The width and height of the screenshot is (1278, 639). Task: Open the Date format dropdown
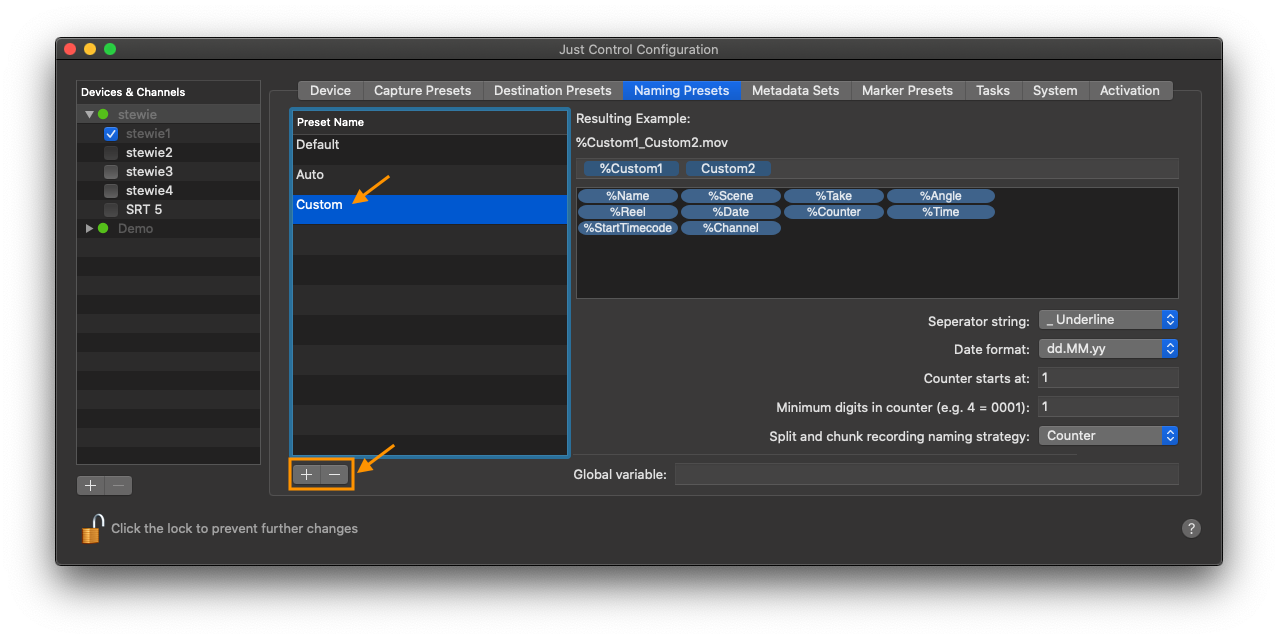point(1108,349)
